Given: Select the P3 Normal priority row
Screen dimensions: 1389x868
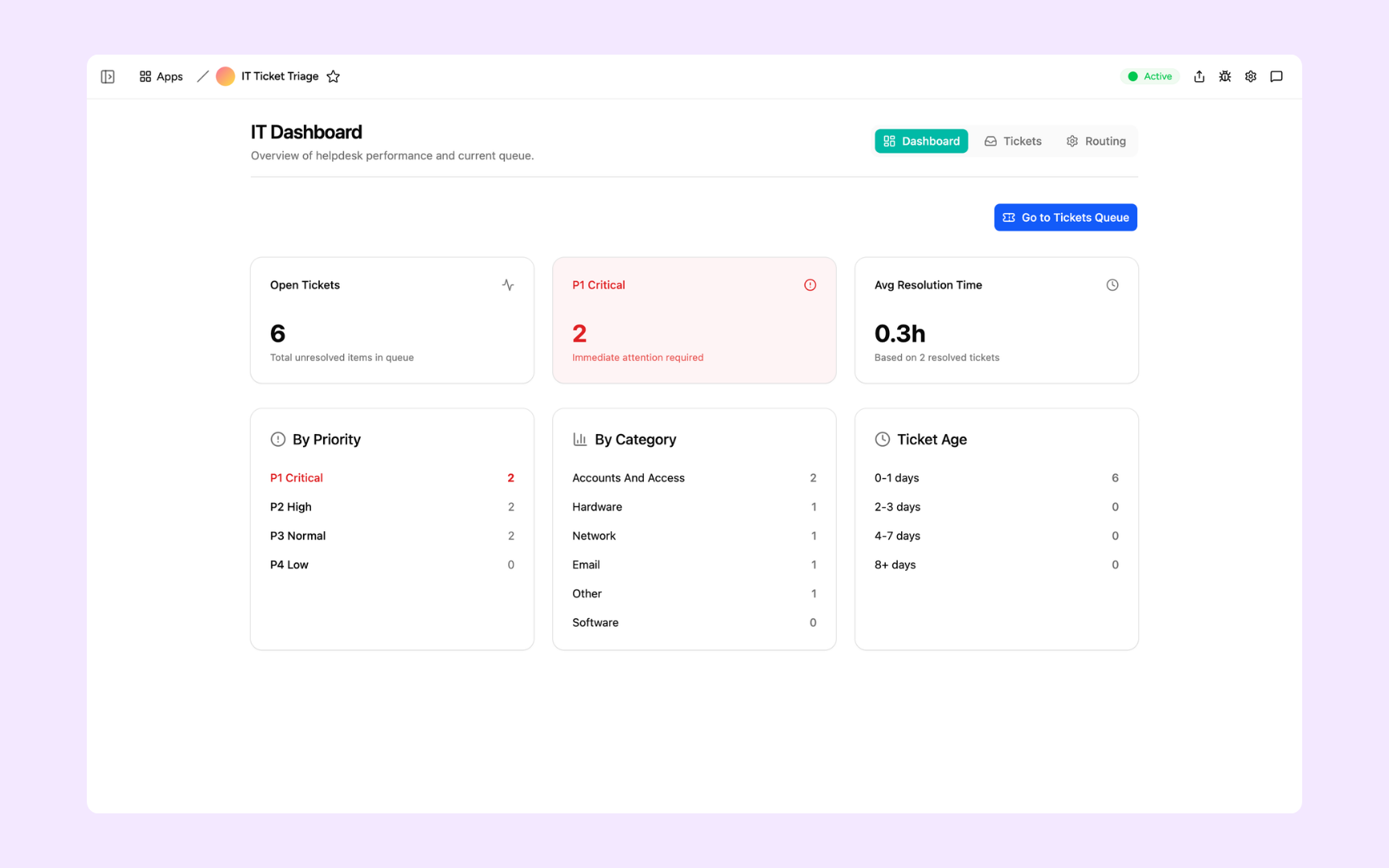Looking at the screenshot, I should click(x=392, y=536).
